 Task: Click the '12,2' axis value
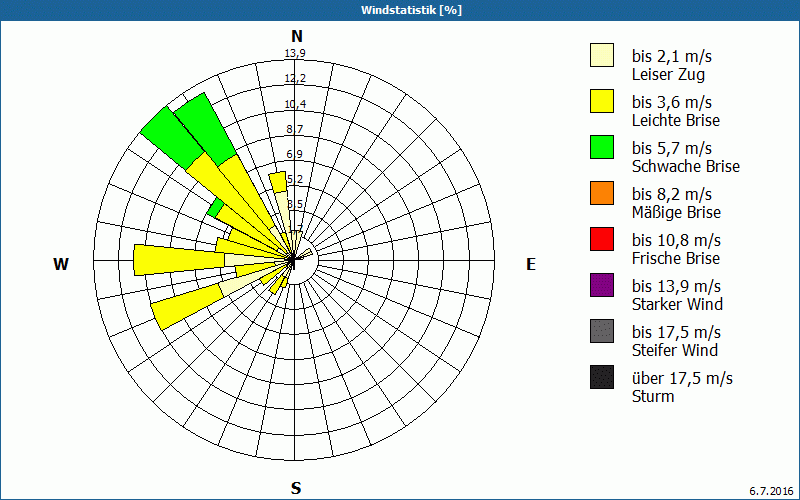295,79
